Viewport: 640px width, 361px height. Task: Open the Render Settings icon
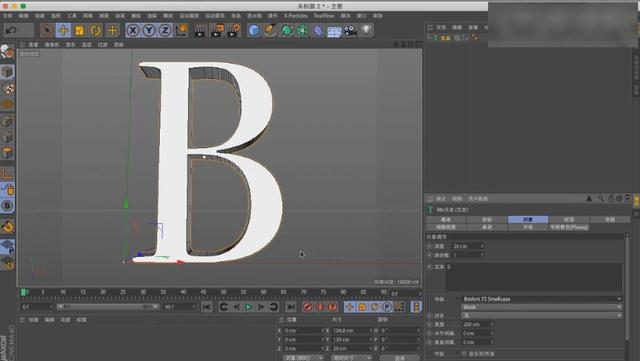pos(234,30)
